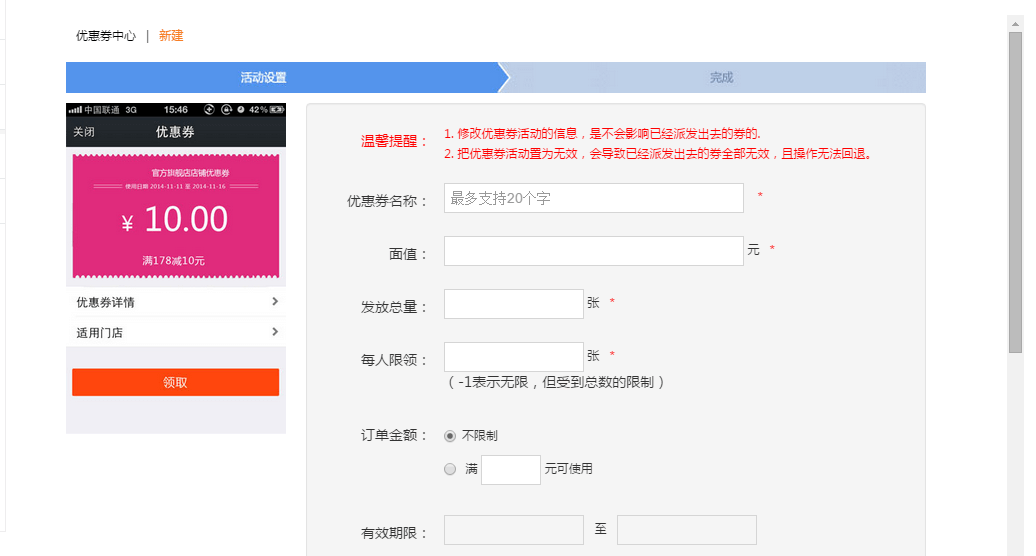Focus the 面值 amount input field
1036x556 pixels.
click(x=593, y=251)
